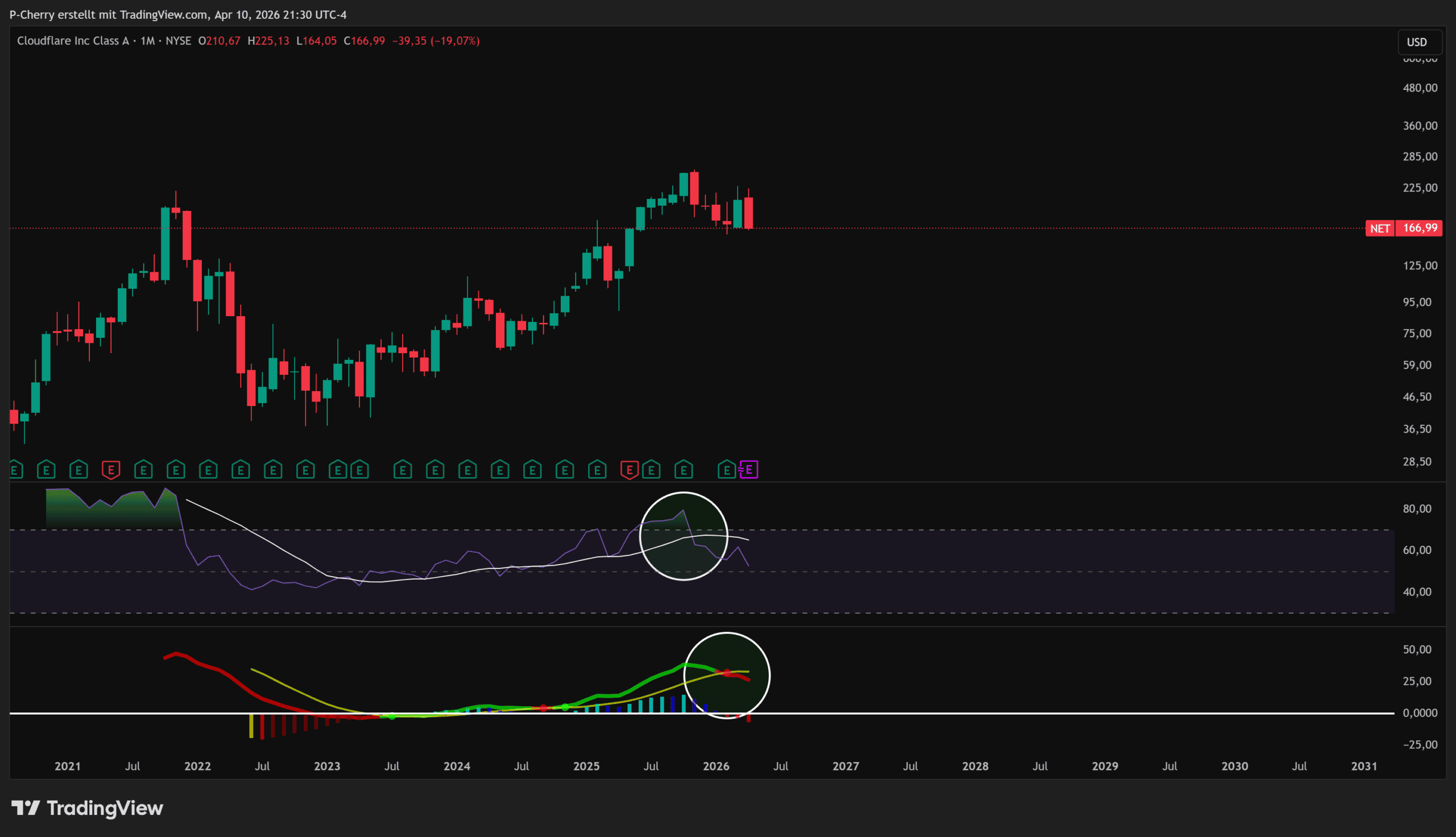1456x837 pixels.
Task: Click the TradingView logo at bottom left
Action: click(x=88, y=808)
